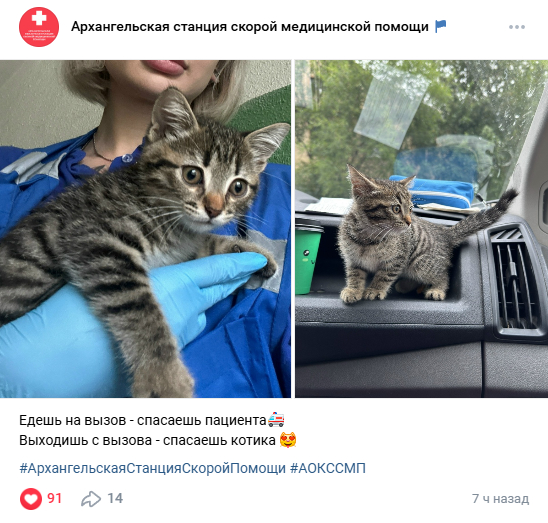Image resolution: width=548 pixels, height=523 pixels.
Task: Click the share count 14
Action: click(x=115, y=499)
